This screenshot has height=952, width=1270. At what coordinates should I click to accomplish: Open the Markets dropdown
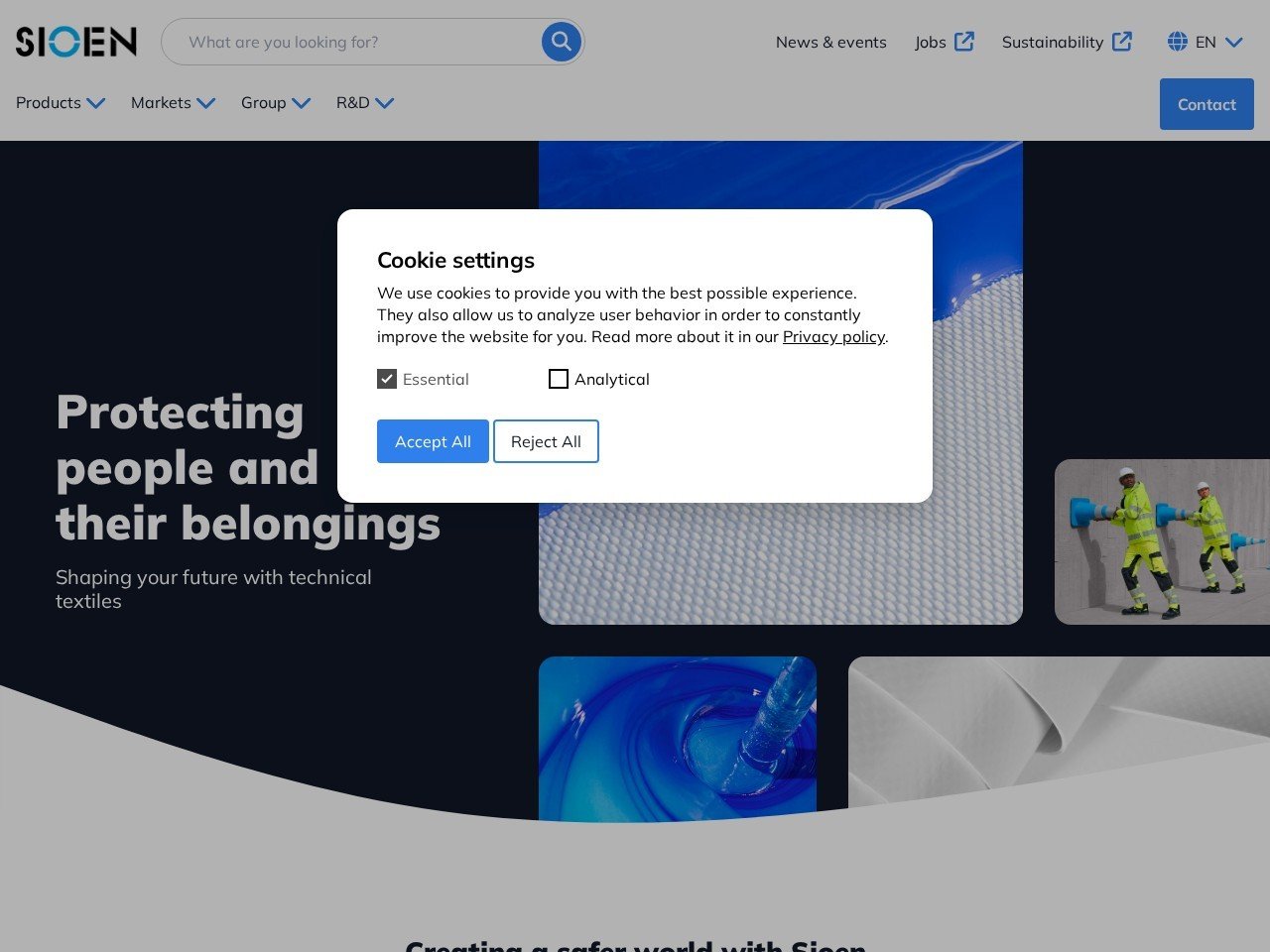173,103
